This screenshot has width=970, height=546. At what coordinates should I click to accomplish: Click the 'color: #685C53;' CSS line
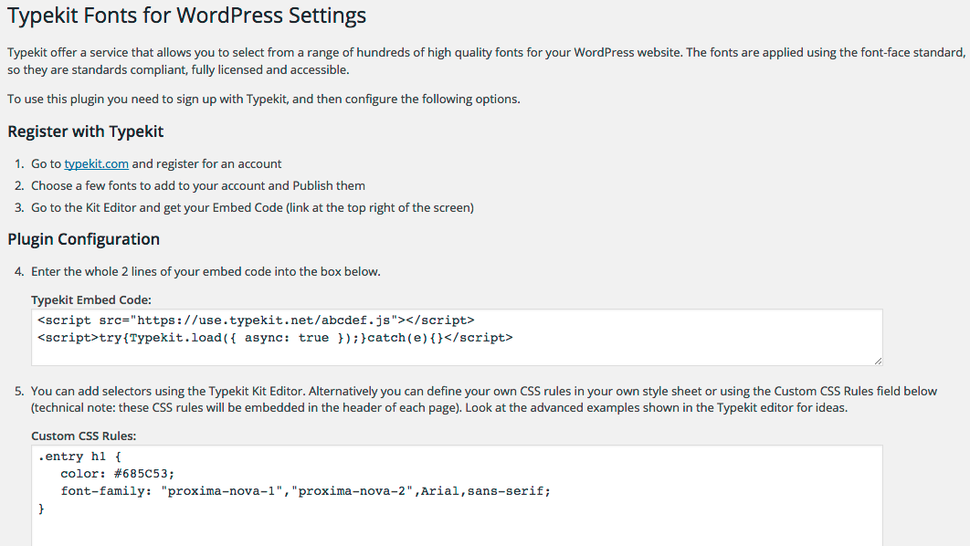pyautogui.click(x=118, y=474)
